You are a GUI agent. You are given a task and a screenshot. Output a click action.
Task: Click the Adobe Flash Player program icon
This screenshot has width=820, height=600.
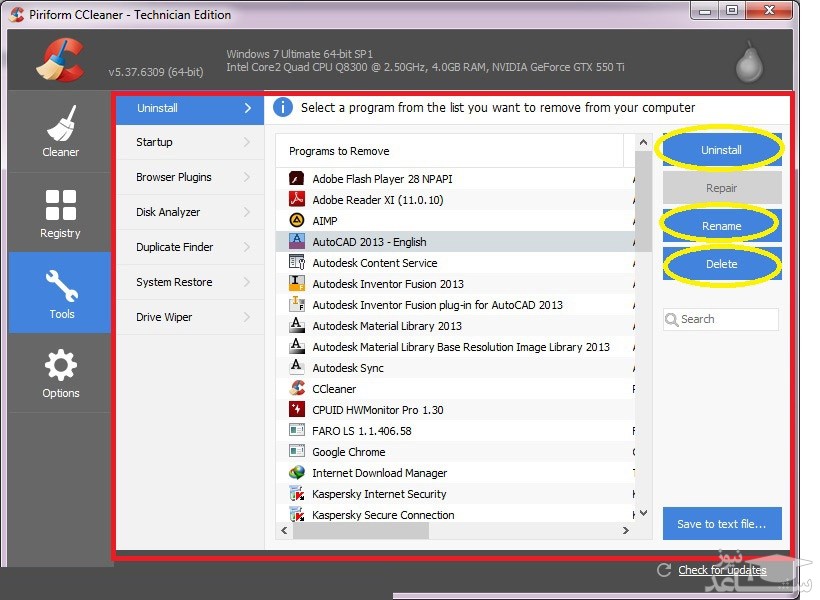coord(296,179)
